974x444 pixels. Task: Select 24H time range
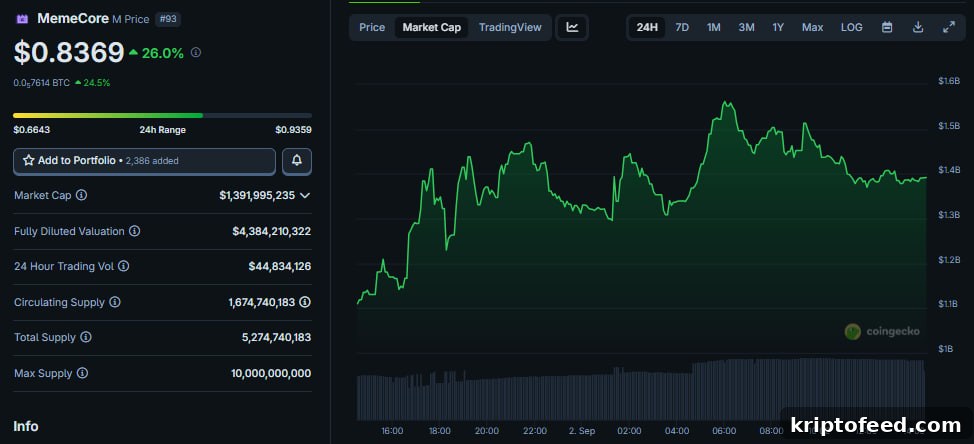(x=647, y=27)
